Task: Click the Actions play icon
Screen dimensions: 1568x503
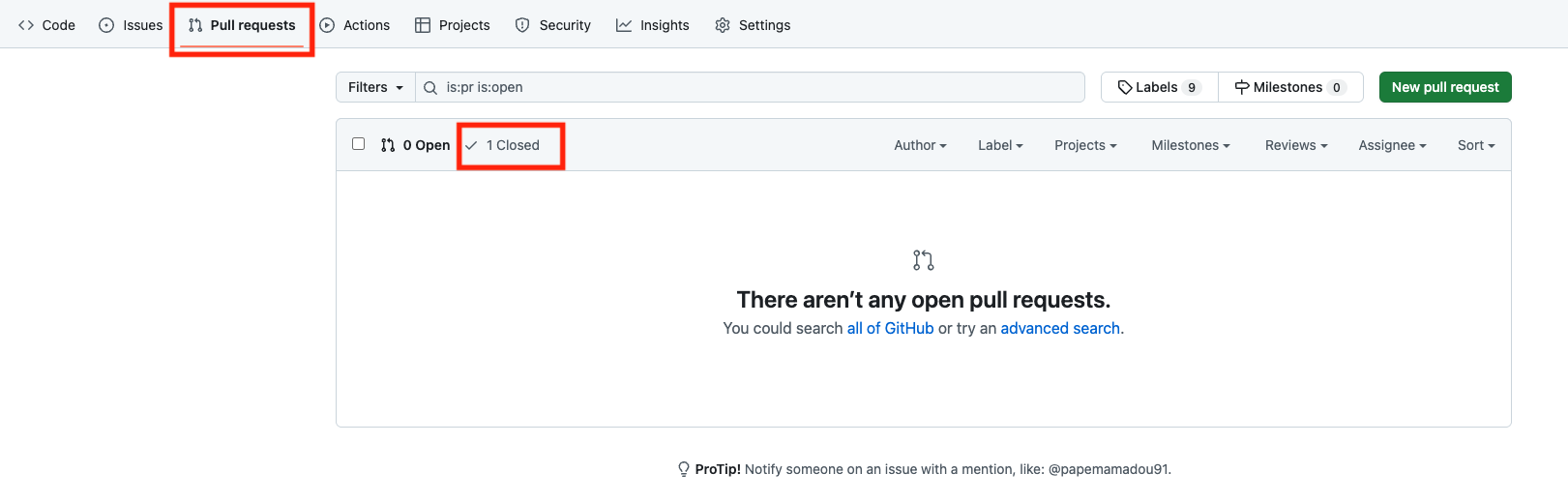Action: point(327,25)
